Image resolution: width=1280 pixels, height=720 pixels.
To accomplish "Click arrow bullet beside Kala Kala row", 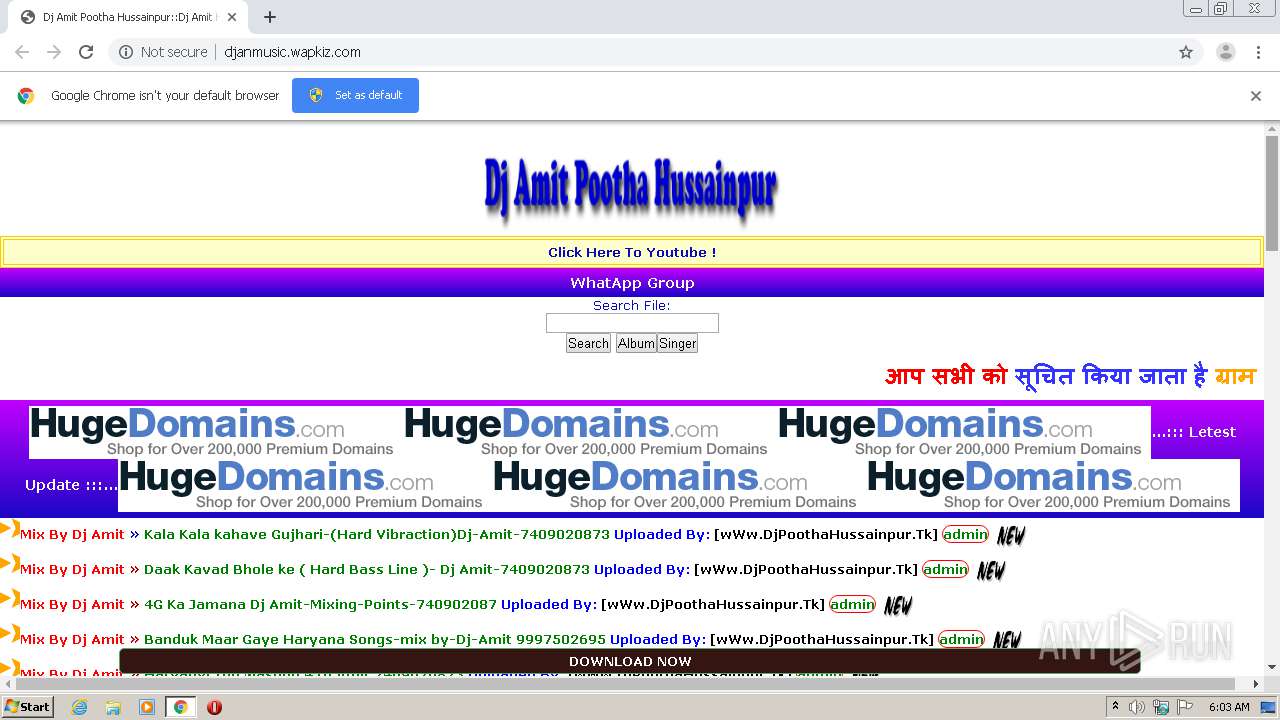I will click(10, 528).
